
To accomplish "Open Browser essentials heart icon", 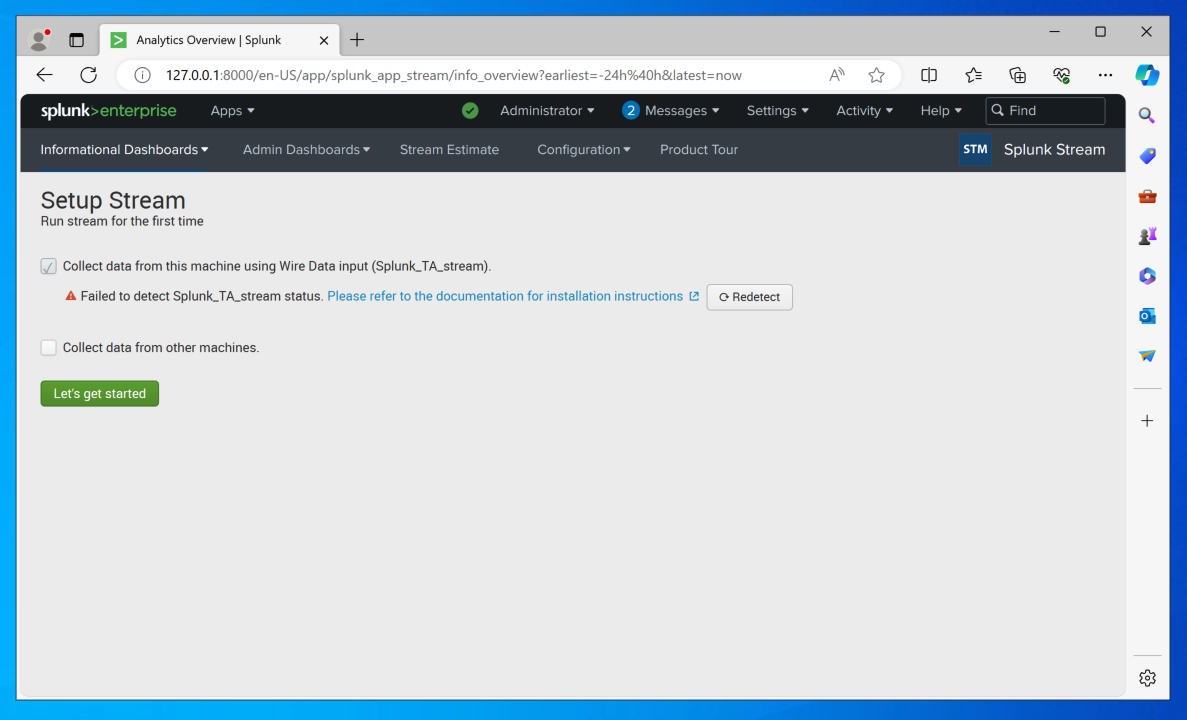I will tap(1061, 75).
